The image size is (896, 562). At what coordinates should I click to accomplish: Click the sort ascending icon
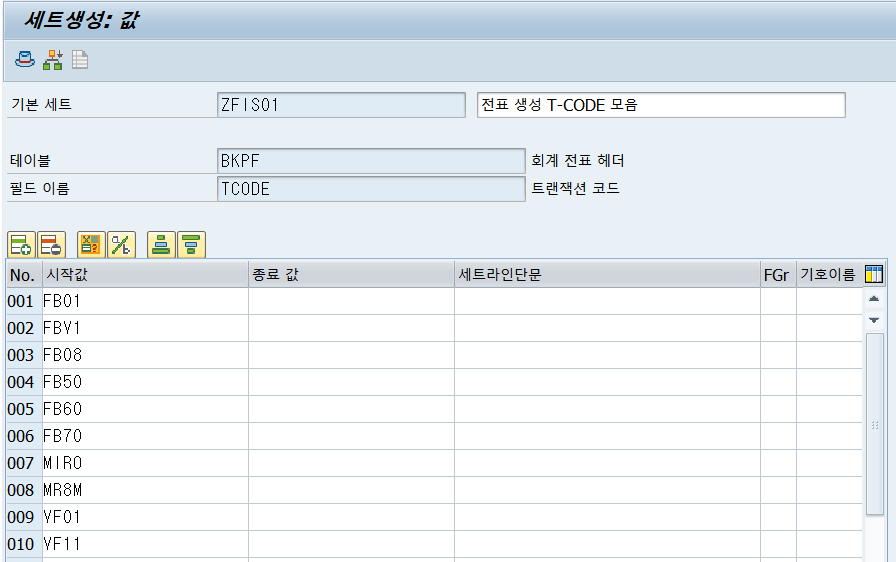[161, 245]
